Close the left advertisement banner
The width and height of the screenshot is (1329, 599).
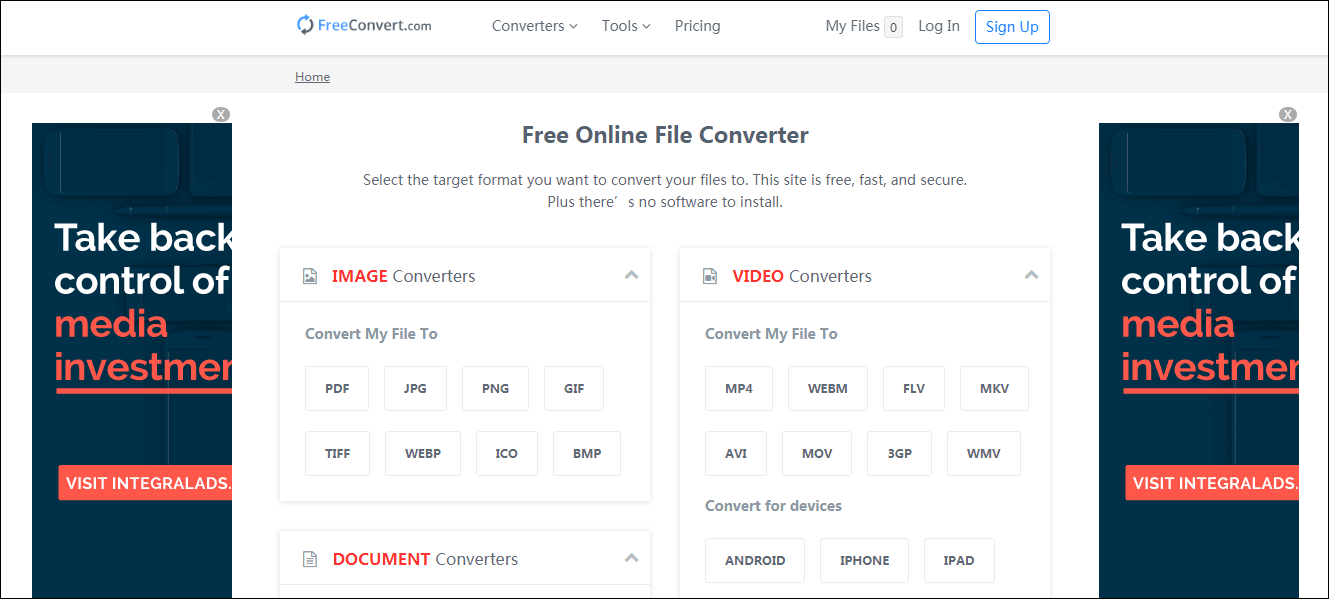tap(221, 114)
